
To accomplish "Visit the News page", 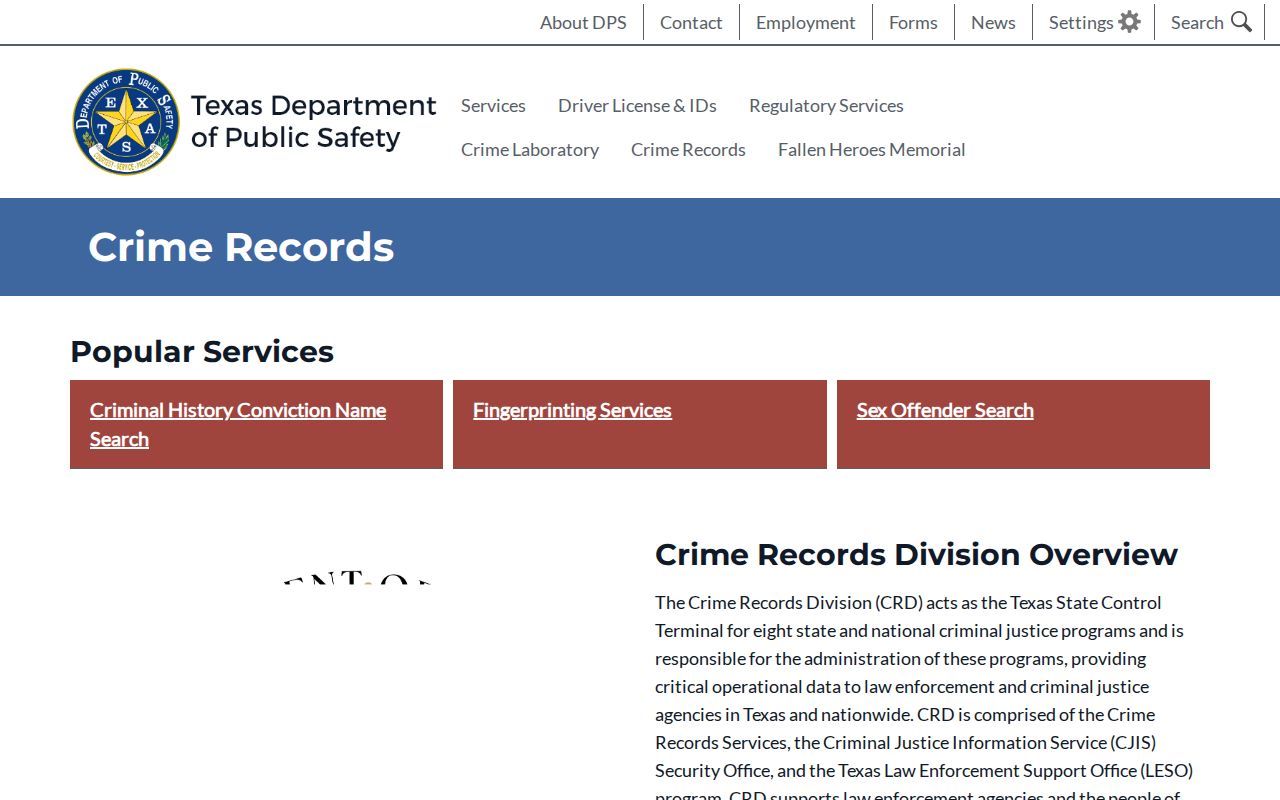I will click(993, 22).
